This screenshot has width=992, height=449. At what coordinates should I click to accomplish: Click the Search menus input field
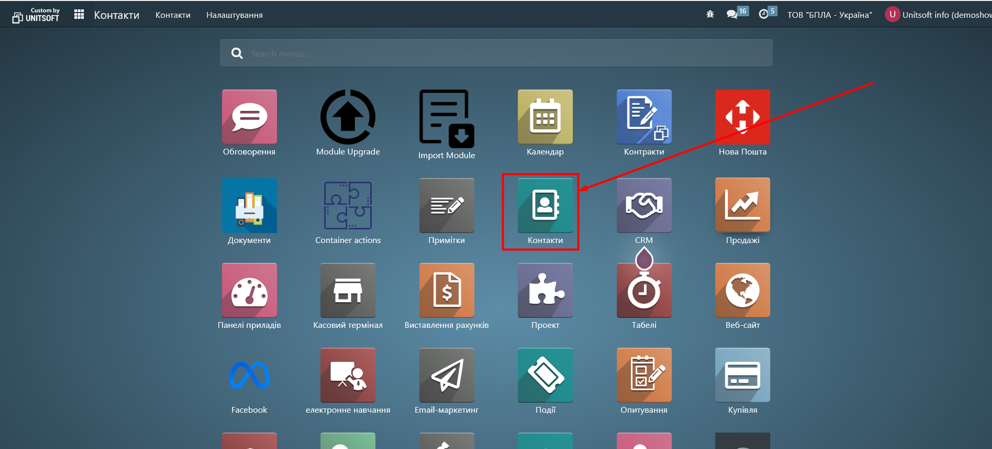coord(496,53)
